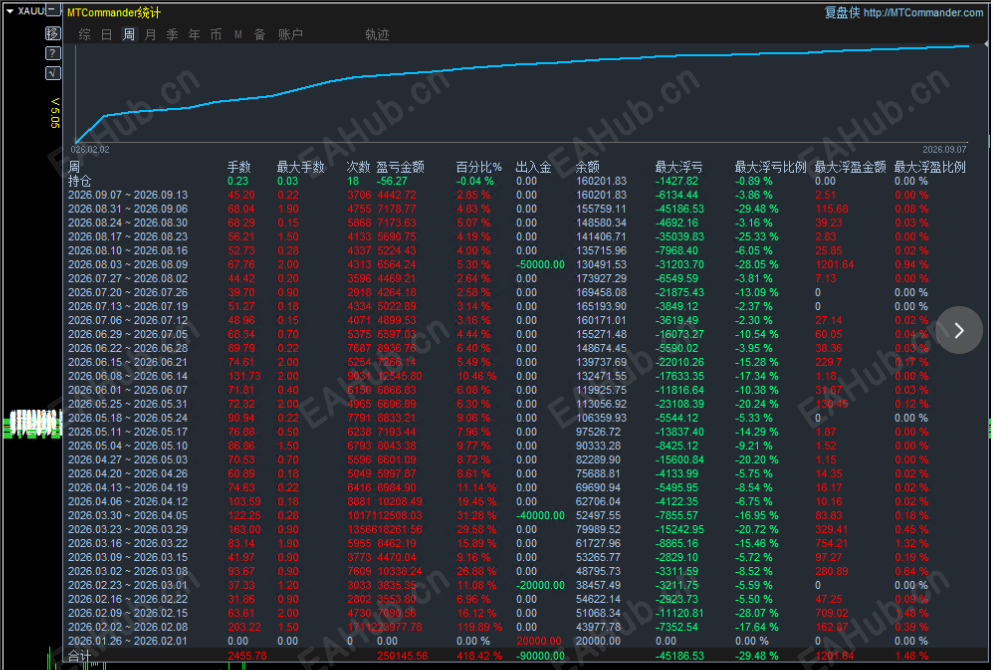Switch to the 日 daily tab

tap(106, 34)
